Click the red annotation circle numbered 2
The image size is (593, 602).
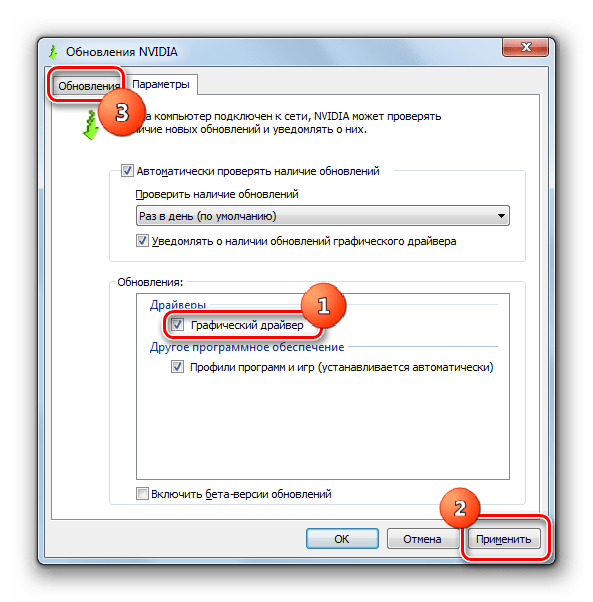(460, 509)
